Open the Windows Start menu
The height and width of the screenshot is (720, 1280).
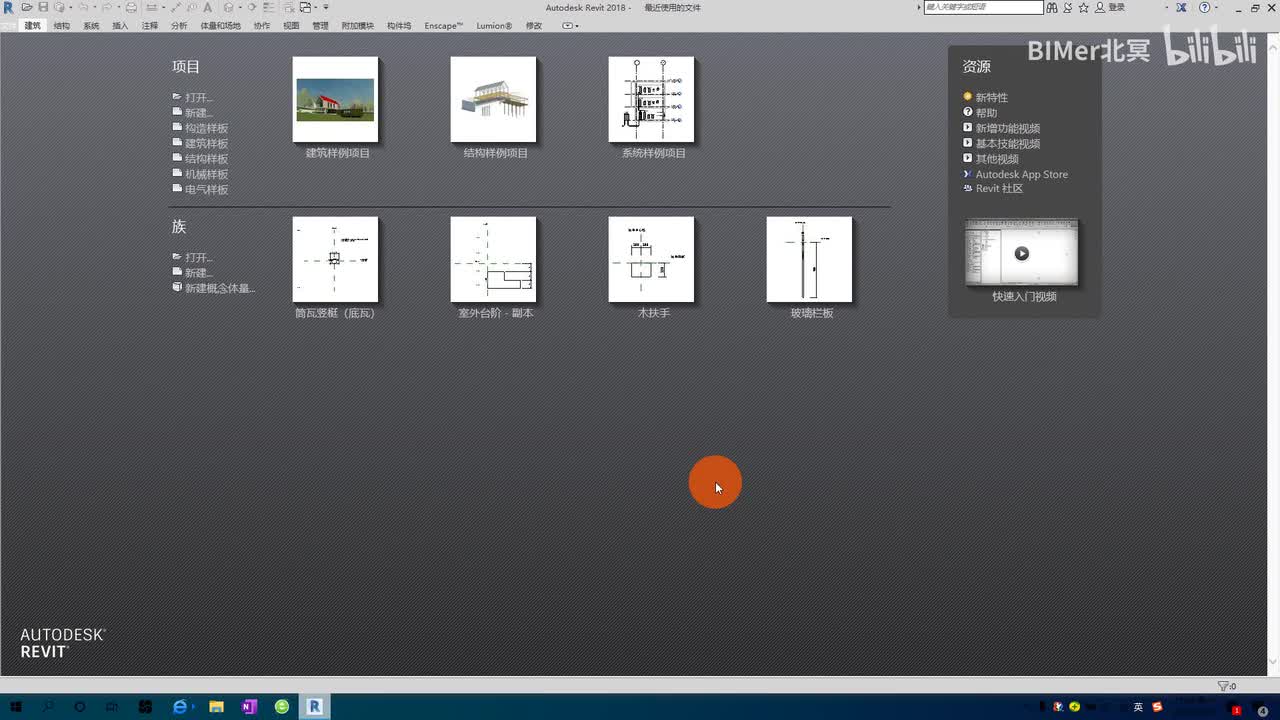[x=16, y=707]
